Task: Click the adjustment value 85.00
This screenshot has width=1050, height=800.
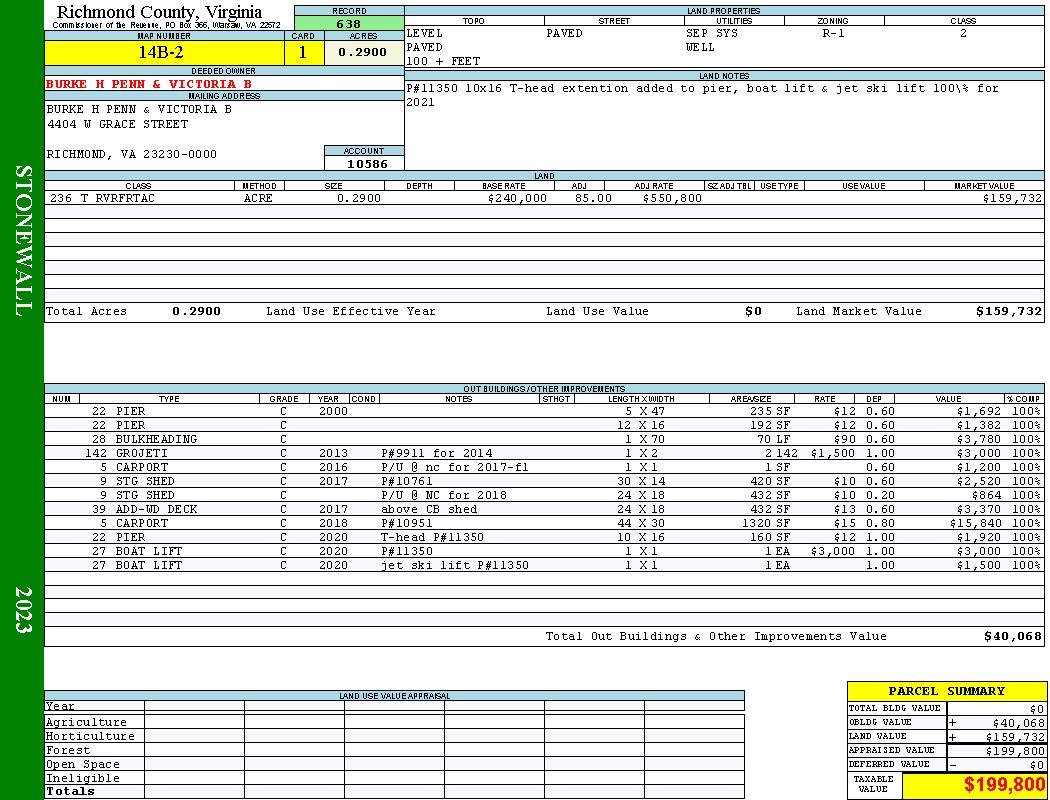Action: [x=593, y=199]
